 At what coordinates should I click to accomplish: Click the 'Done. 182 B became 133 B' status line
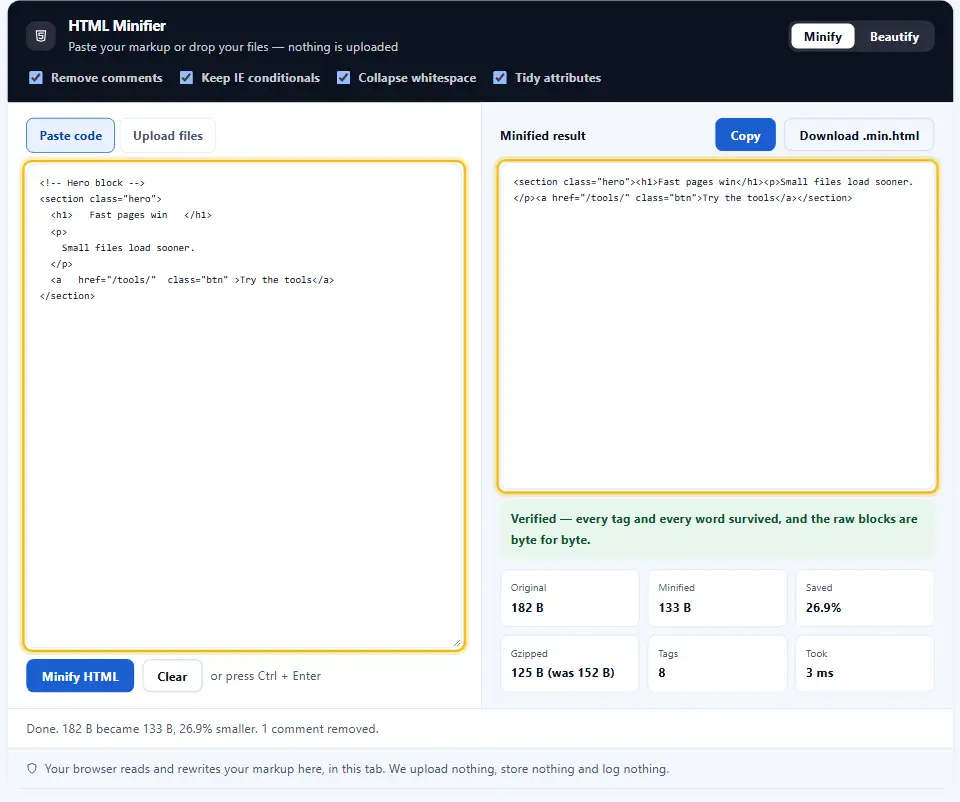pos(203,729)
